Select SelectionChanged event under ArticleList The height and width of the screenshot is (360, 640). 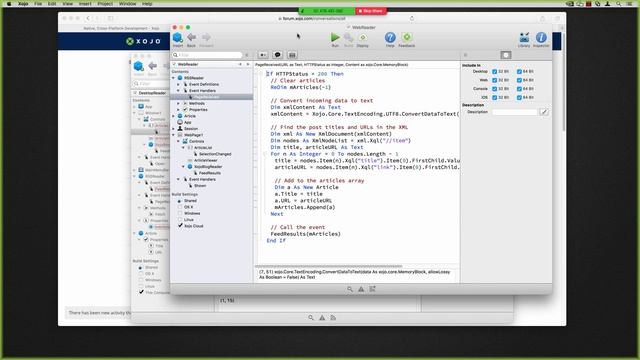215,154
